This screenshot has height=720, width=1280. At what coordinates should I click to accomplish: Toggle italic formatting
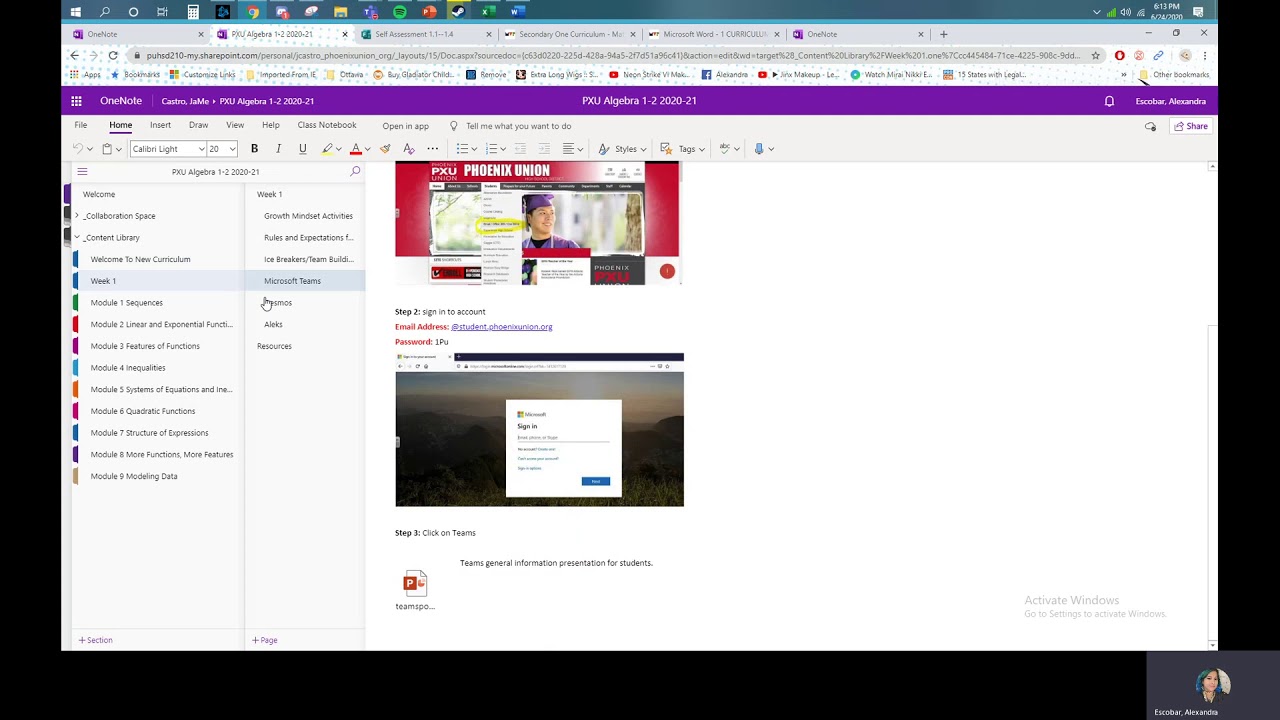coord(278,149)
